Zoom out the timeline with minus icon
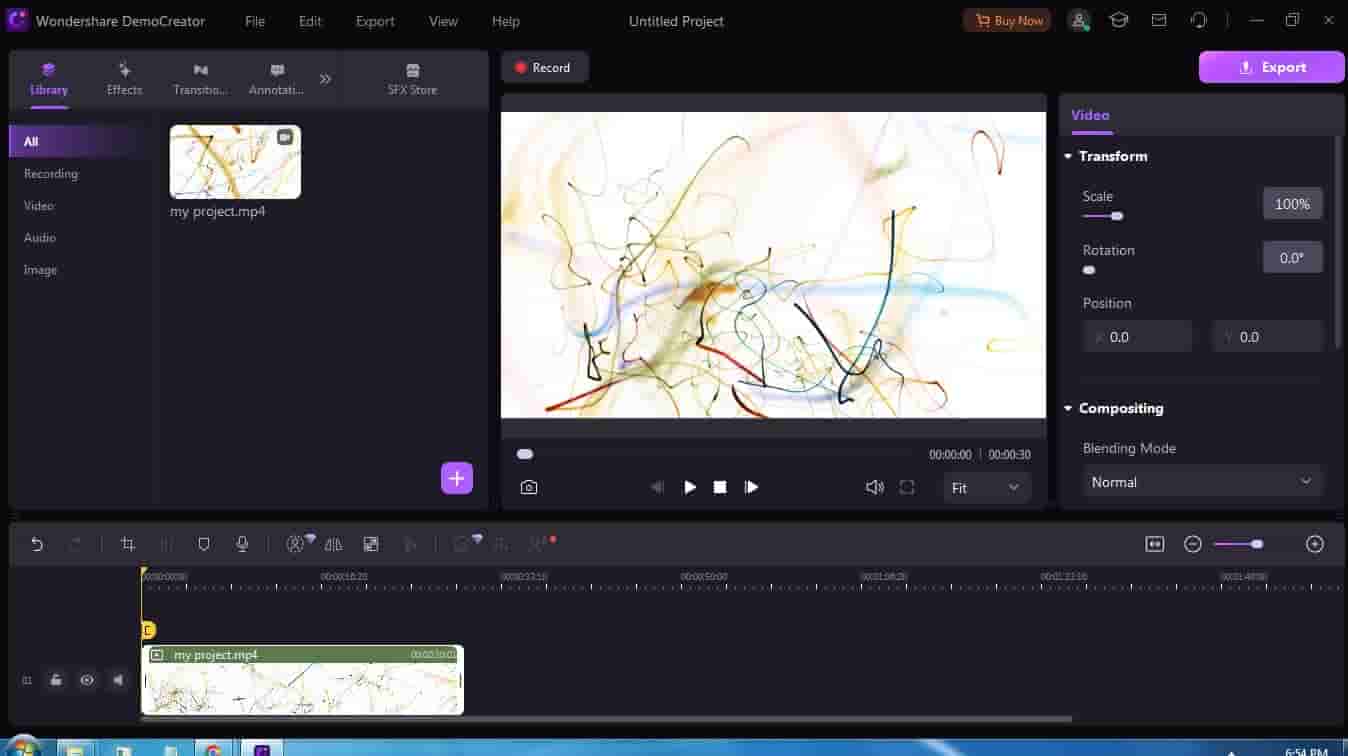The image size is (1348, 756). pyautogui.click(x=1192, y=544)
